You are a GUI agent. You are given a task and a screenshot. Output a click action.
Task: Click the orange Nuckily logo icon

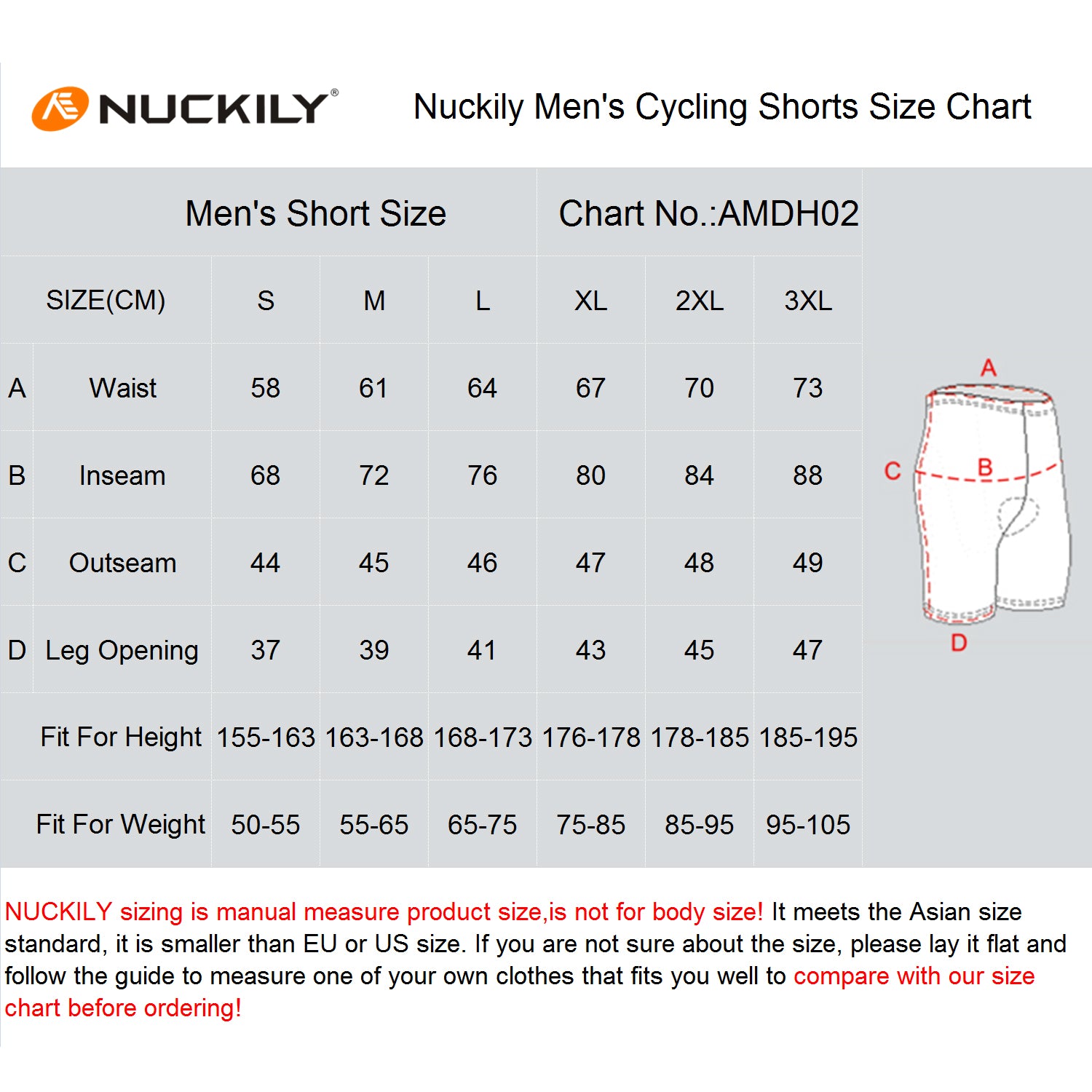(60, 109)
